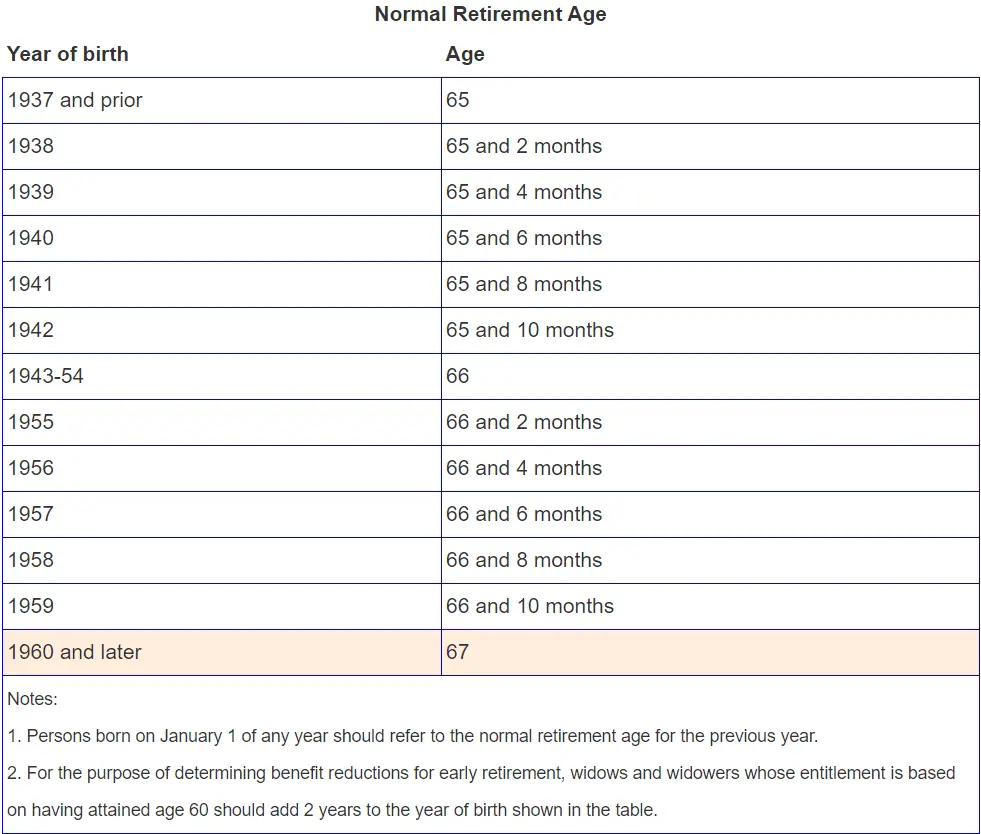This screenshot has width=981, height=834.
Task: Click the "66 and 4 months" cell
Action: click(524, 468)
